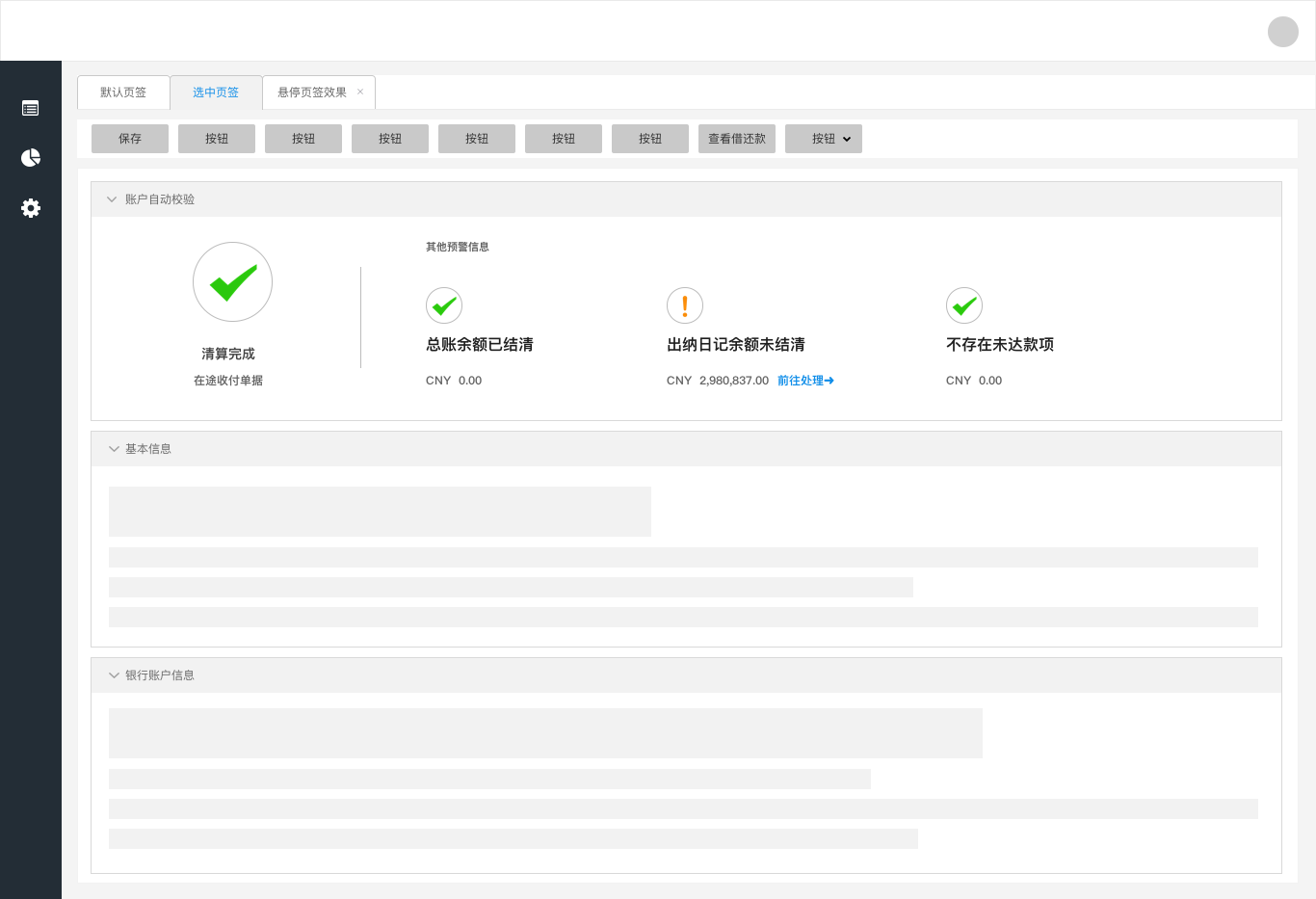Screen dimensions: 1316x899
Task: Click the 清算完成 label
Action: tap(228, 354)
